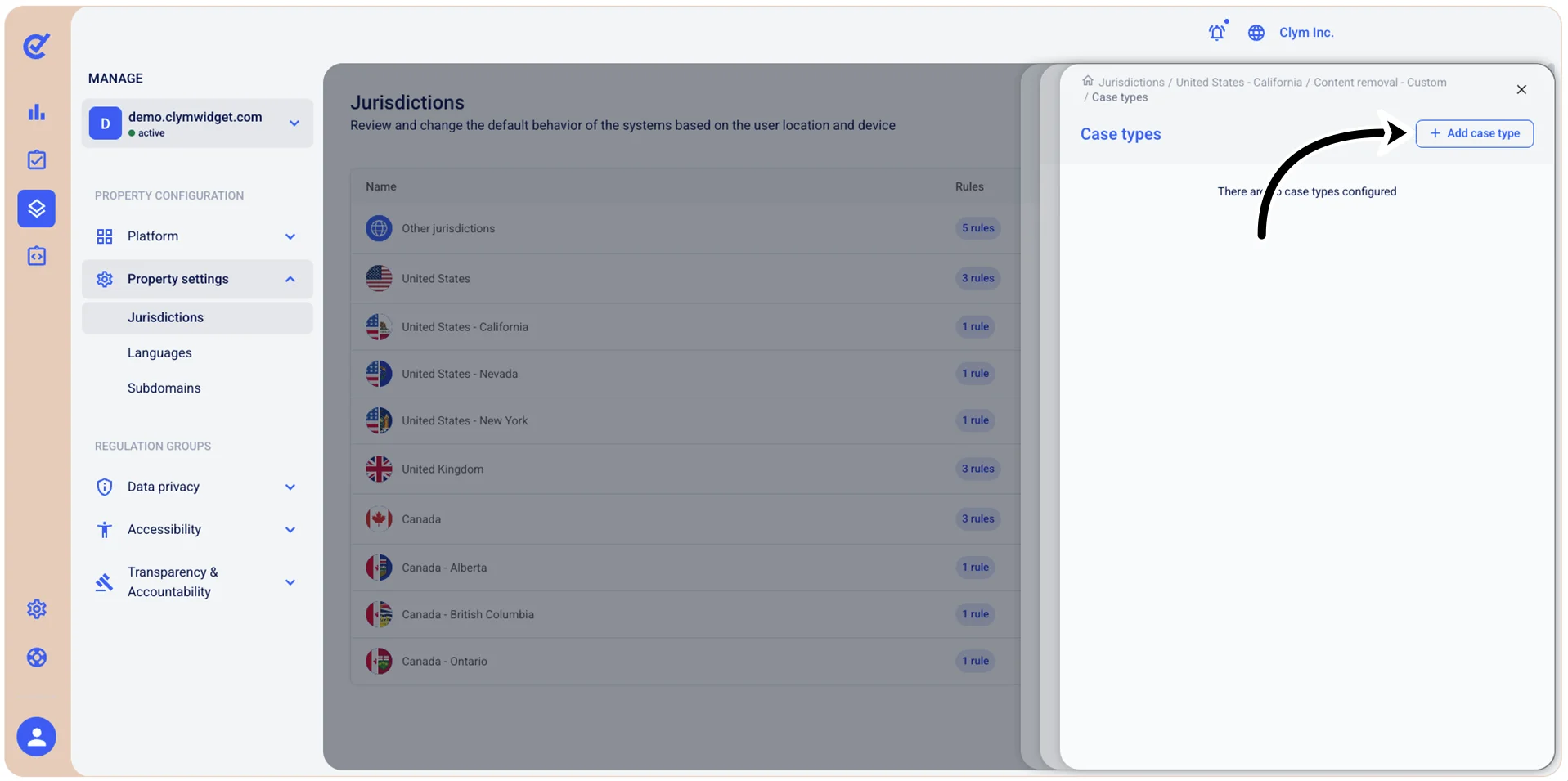Viewport: 1568px width, 781px height.
Task: Go to Jurisdictions in the breadcrumb
Action: 1131,82
